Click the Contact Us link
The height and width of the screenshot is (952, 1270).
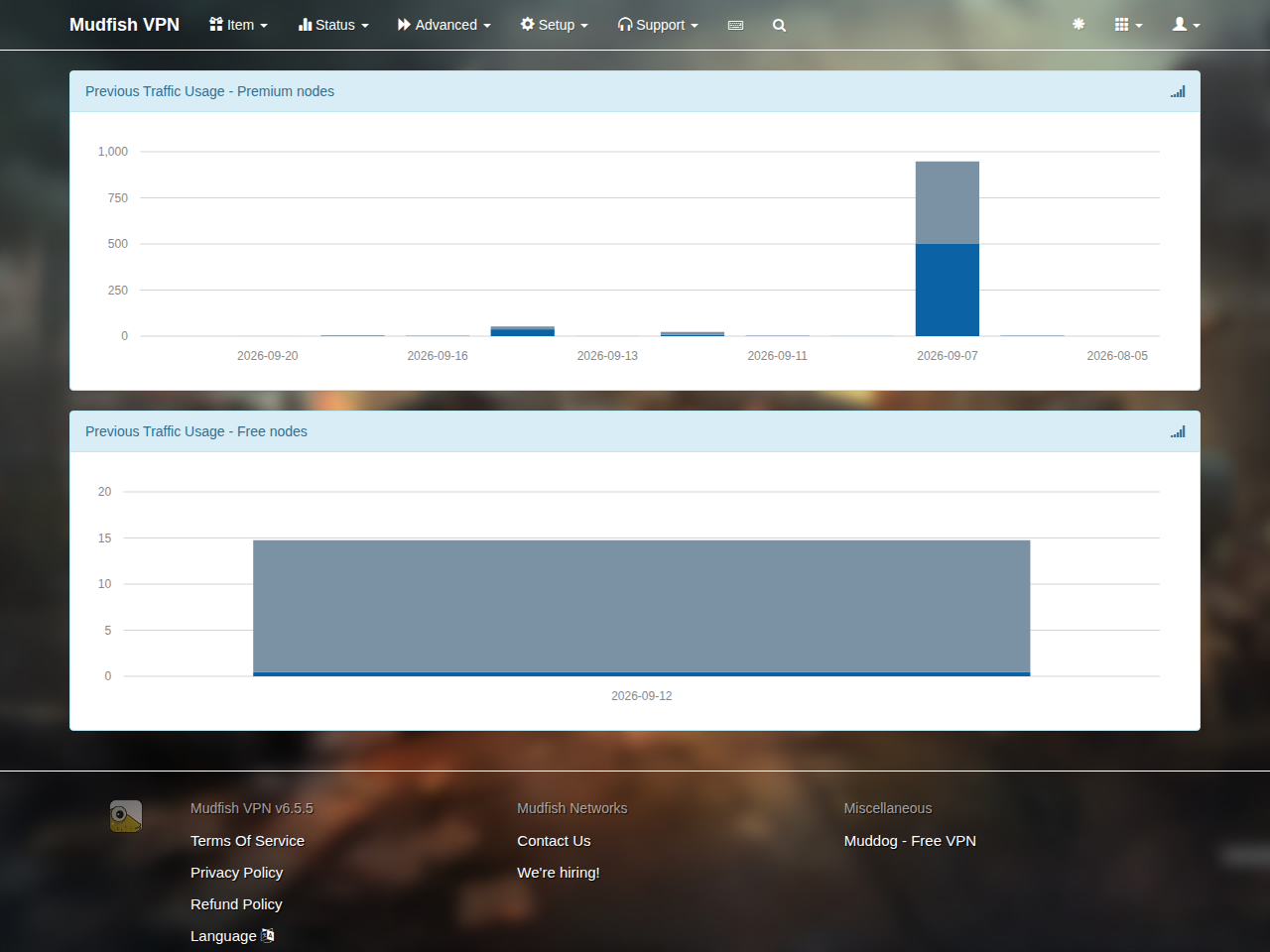coord(554,840)
